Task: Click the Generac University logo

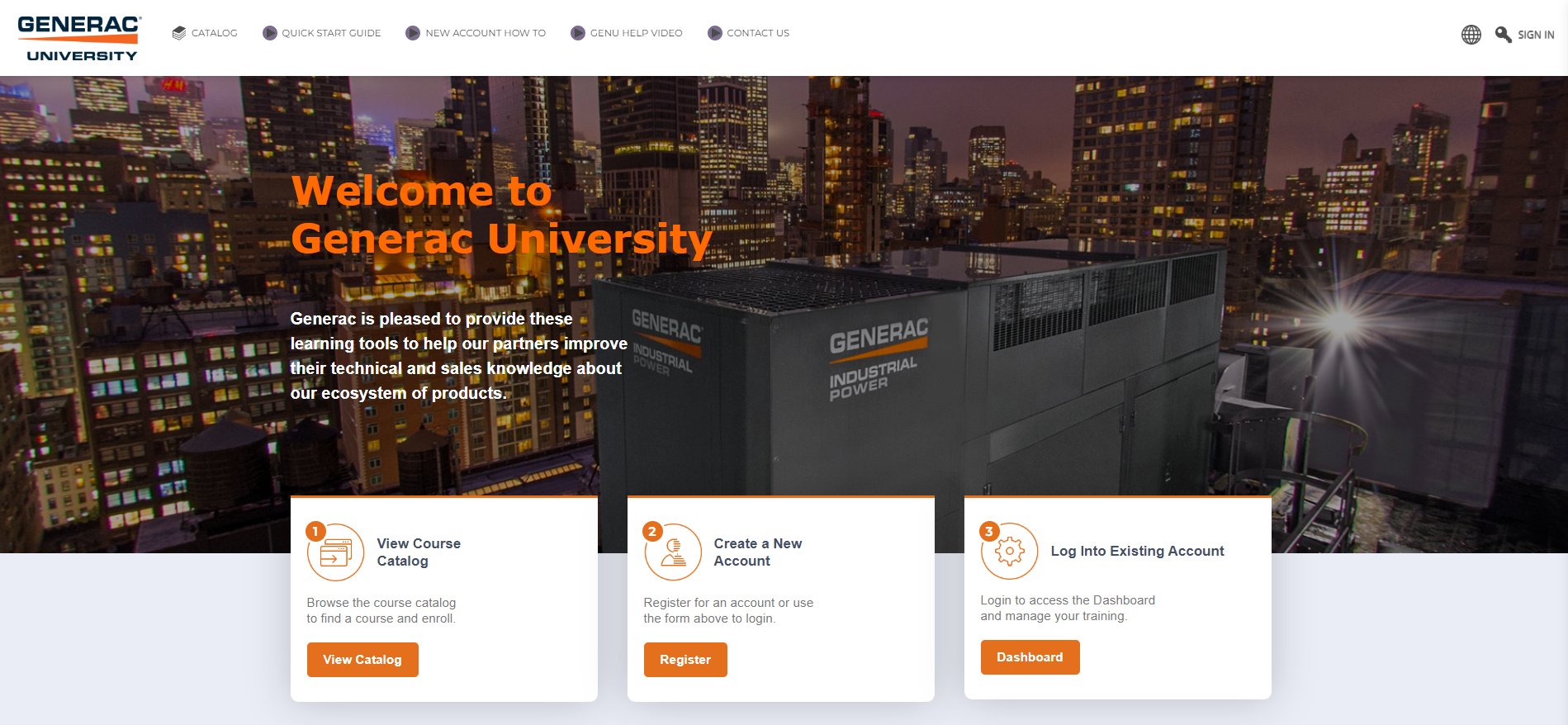Action: pyautogui.click(x=78, y=38)
